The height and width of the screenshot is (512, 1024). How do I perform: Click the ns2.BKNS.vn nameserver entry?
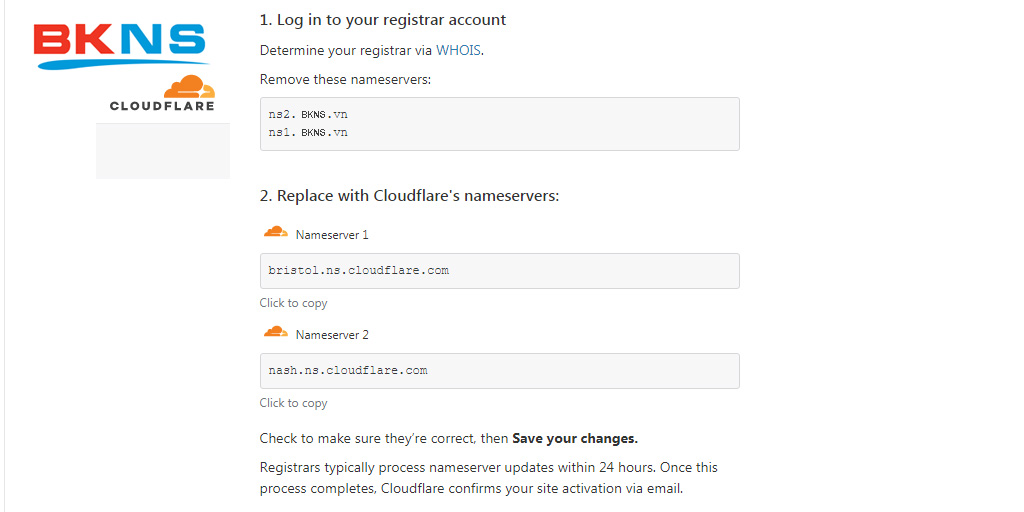pyautogui.click(x=308, y=114)
